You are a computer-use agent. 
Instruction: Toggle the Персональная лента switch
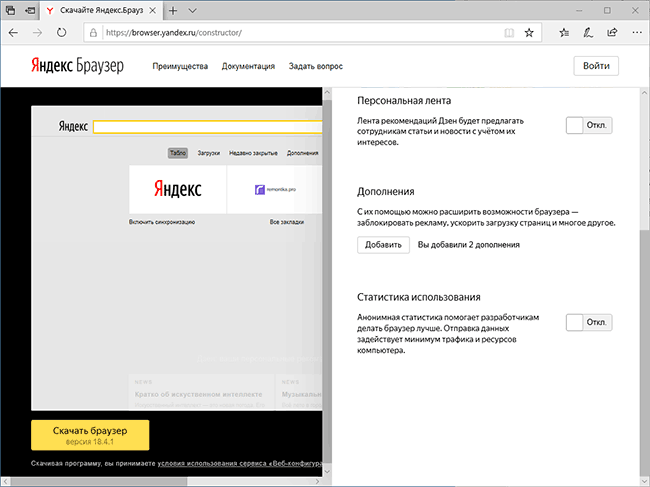[x=589, y=125]
